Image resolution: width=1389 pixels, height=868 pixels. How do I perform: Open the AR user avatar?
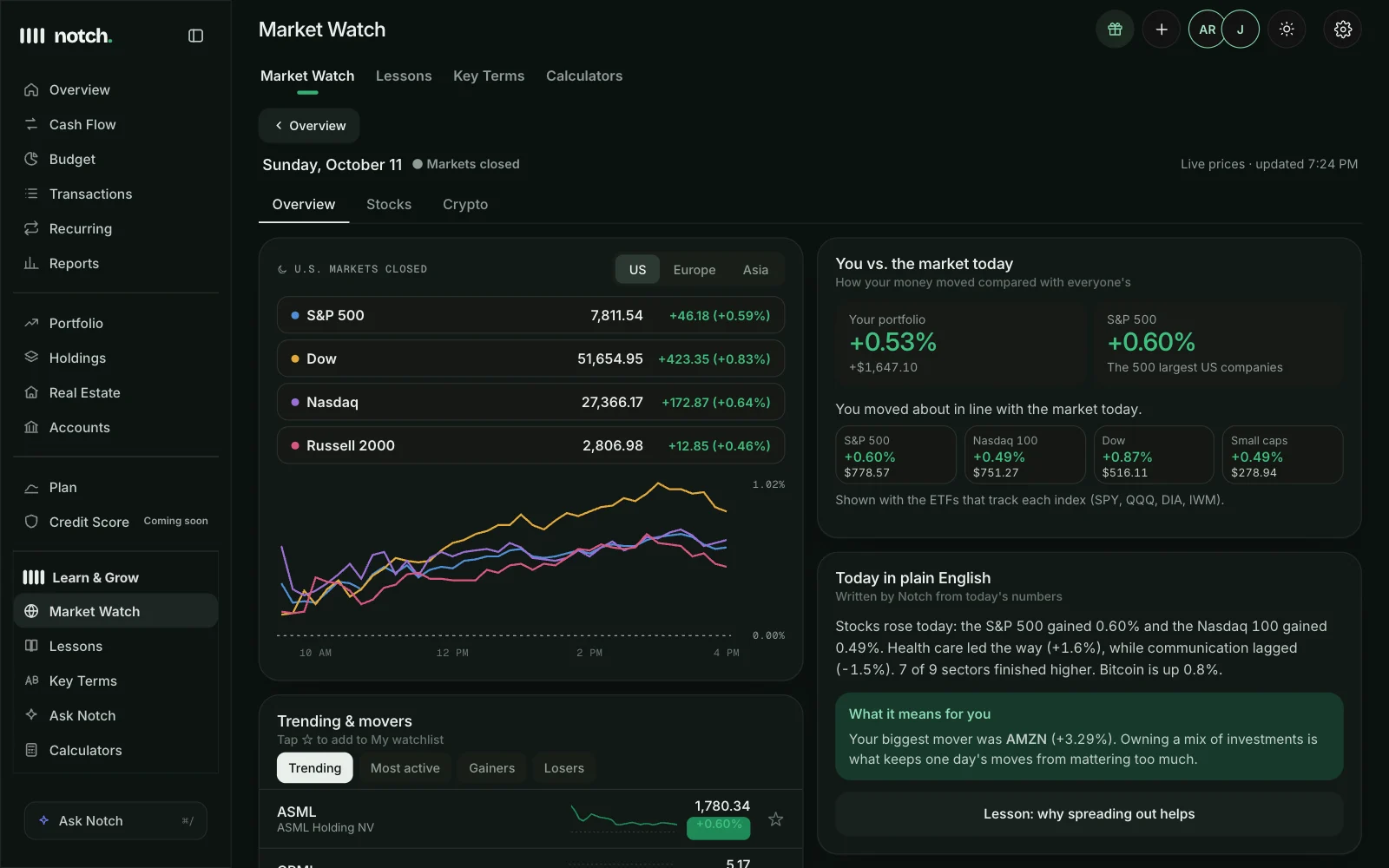tap(1207, 30)
